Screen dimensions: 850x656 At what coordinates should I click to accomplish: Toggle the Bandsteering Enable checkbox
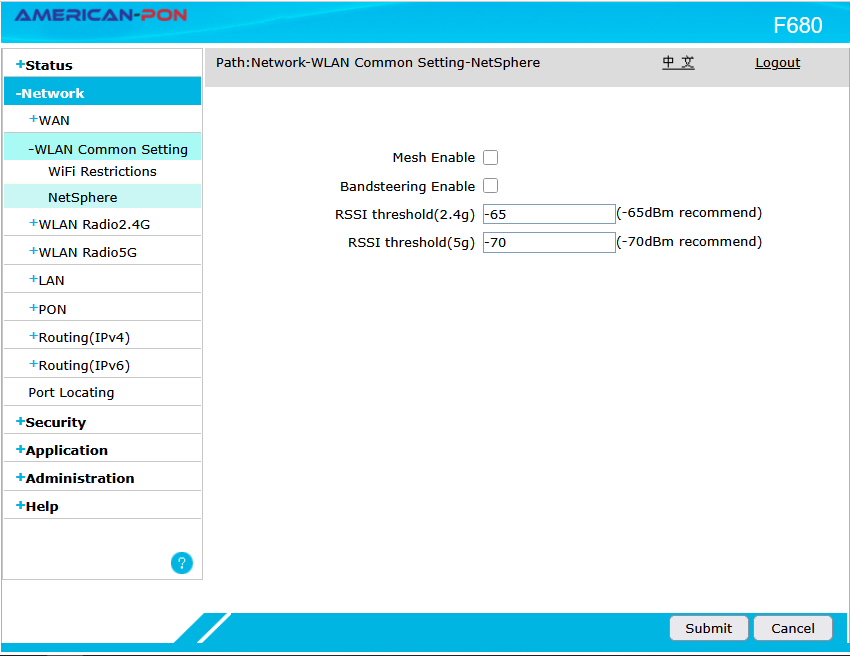490,186
